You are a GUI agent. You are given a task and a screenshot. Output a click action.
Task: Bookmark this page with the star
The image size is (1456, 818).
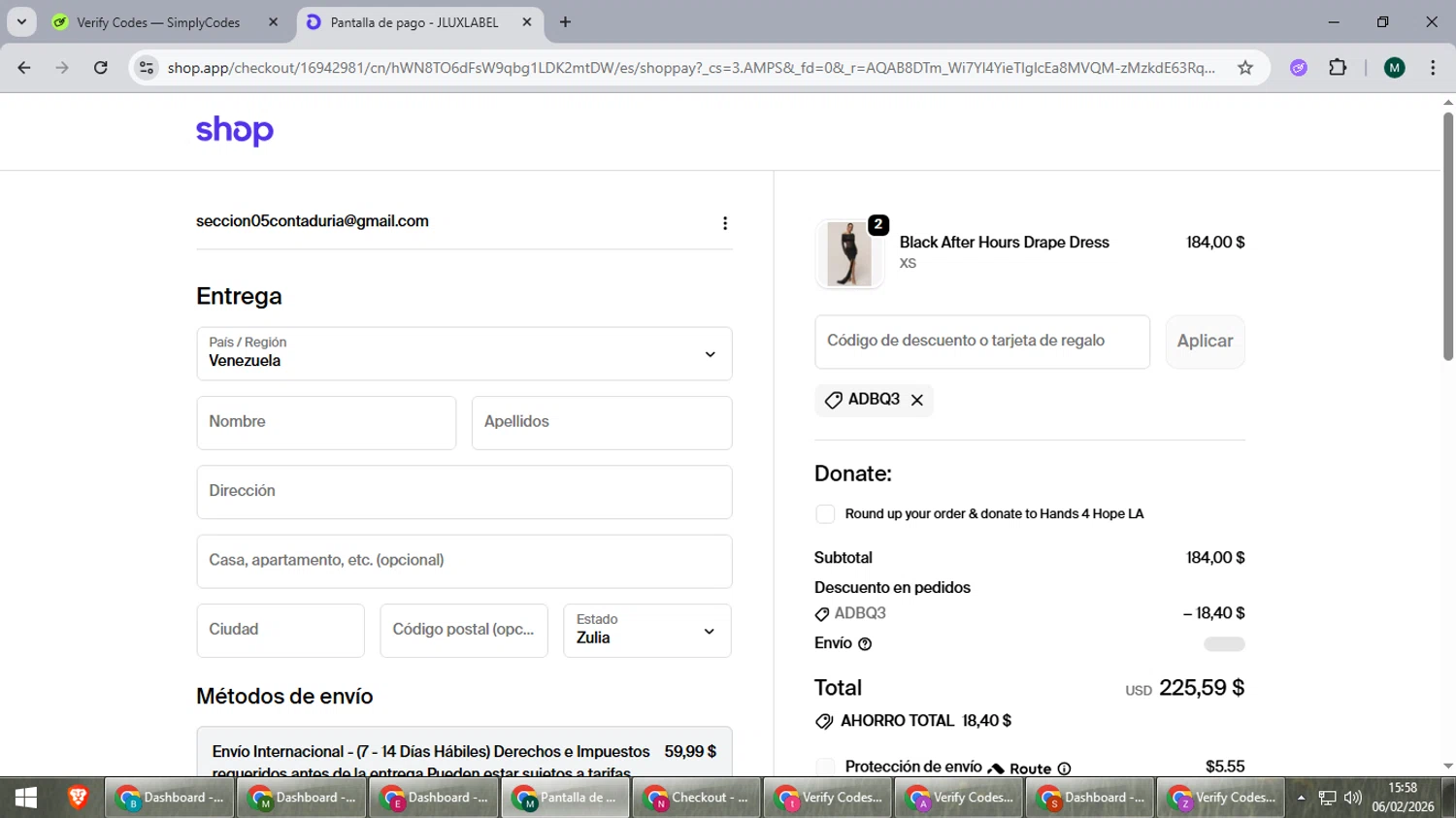pos(1245,68)
